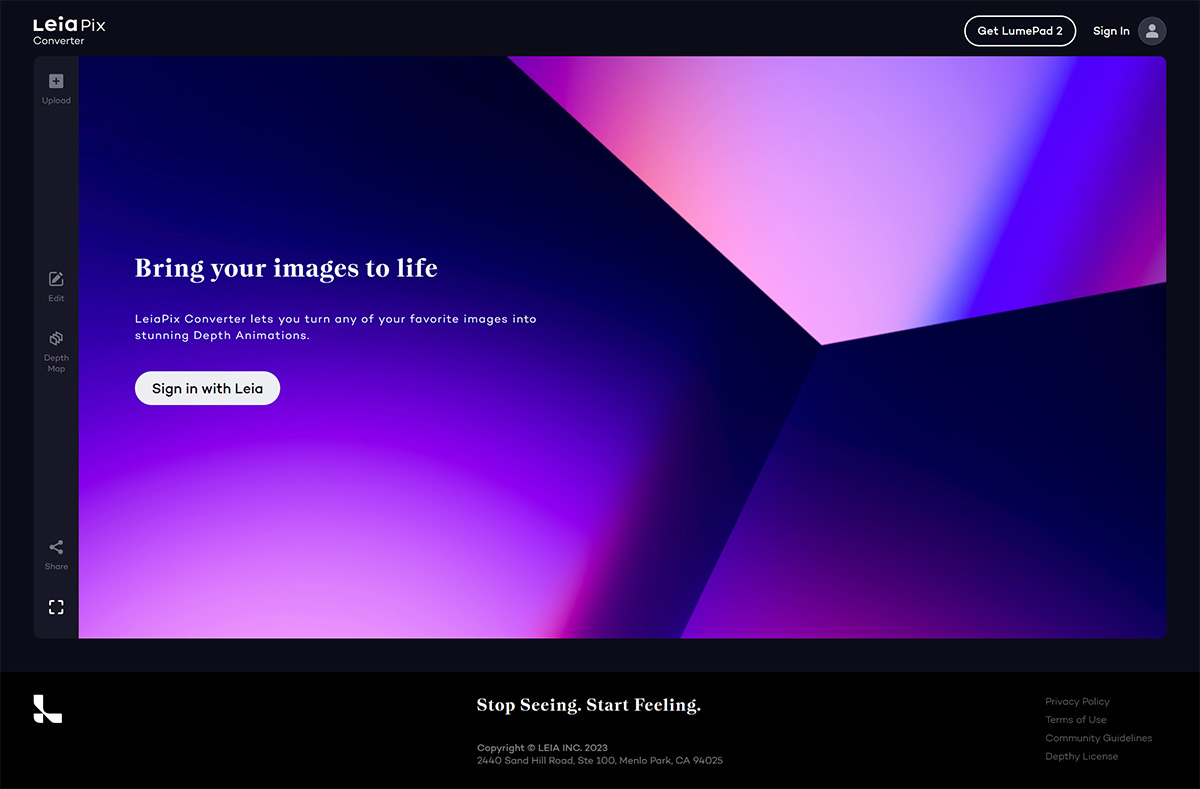Click the Sand Hill Road address text
This screenshot has width=1200, height=789.
click(599, 761)
